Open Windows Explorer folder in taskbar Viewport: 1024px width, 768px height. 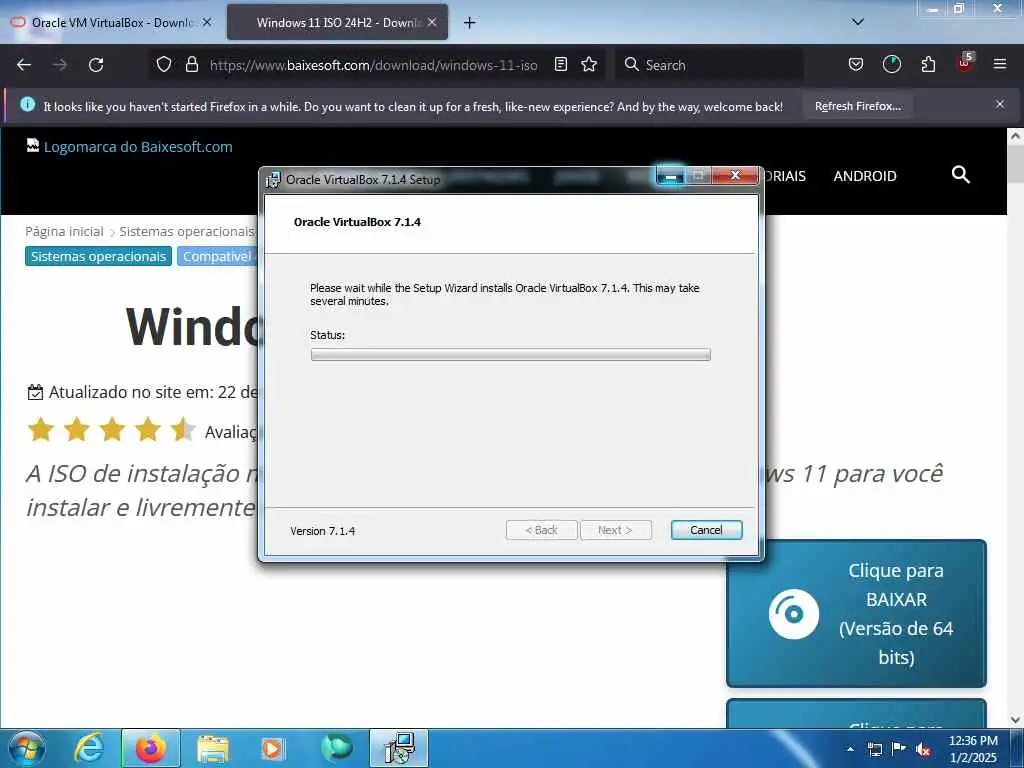[213, 748]
